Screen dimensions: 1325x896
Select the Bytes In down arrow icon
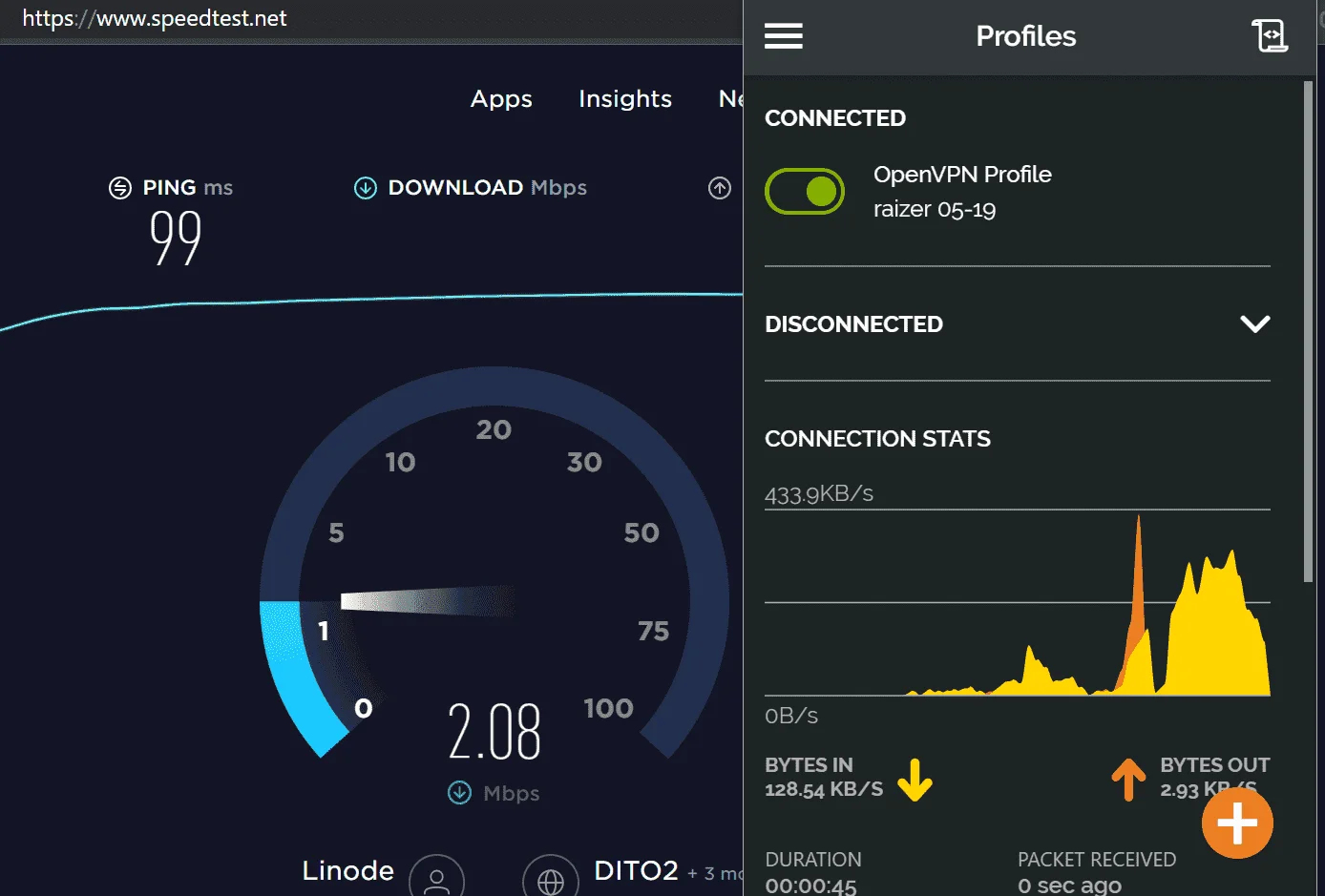point(915,781)
